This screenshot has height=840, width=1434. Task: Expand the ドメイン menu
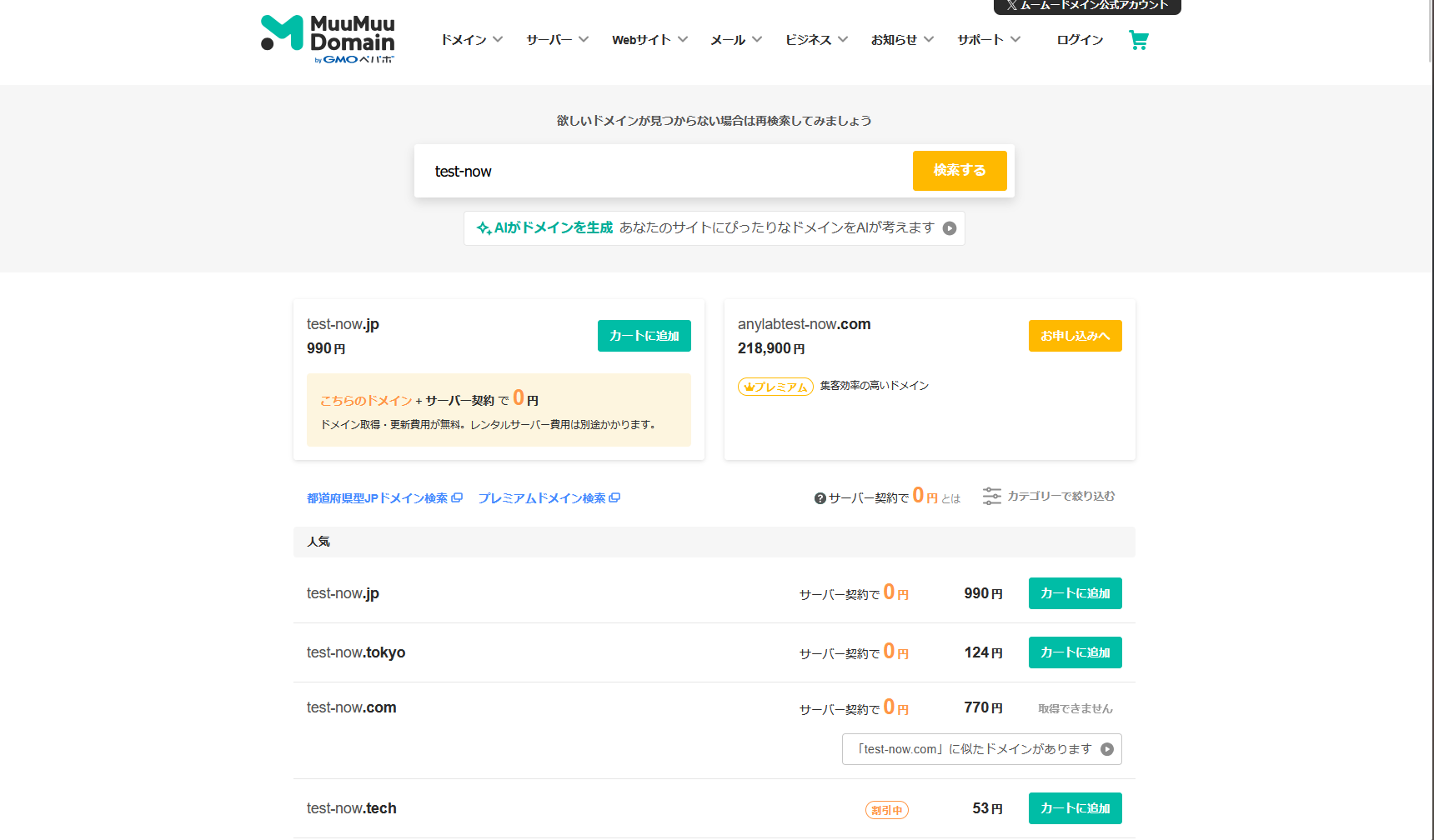(472, 40)
